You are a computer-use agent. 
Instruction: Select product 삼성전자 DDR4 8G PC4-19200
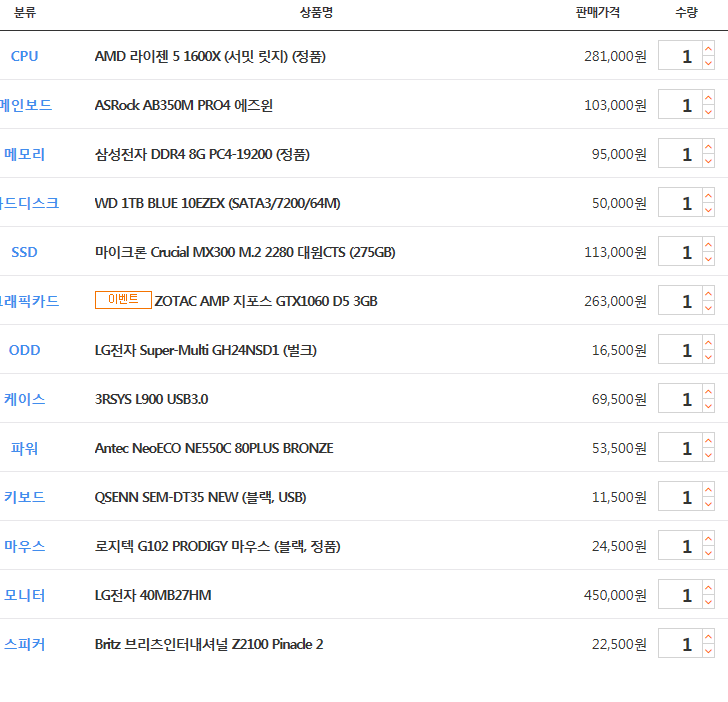[202, 154]
